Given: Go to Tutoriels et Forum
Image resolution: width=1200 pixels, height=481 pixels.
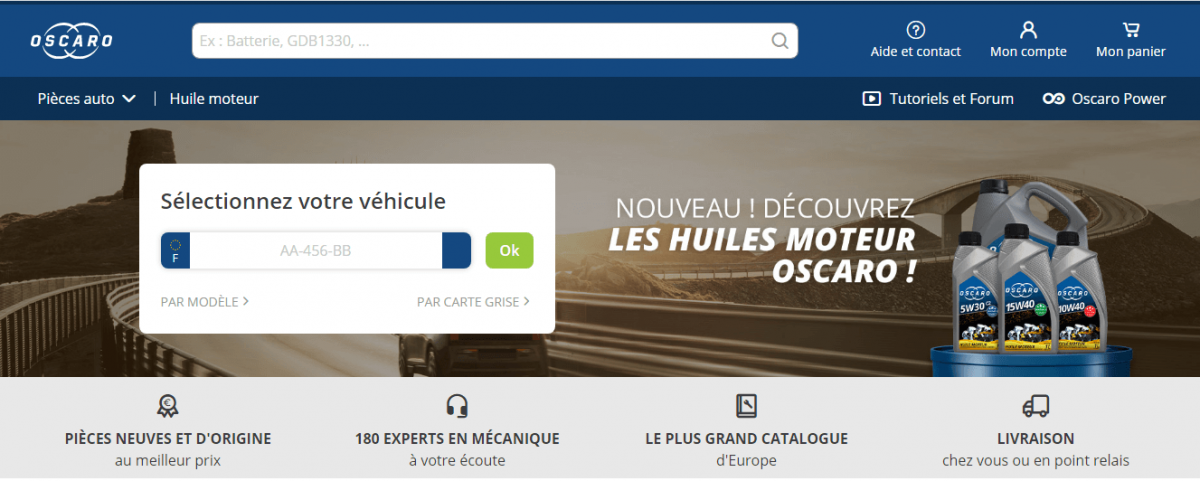Looking at the screenshot, I should (951, 99).
